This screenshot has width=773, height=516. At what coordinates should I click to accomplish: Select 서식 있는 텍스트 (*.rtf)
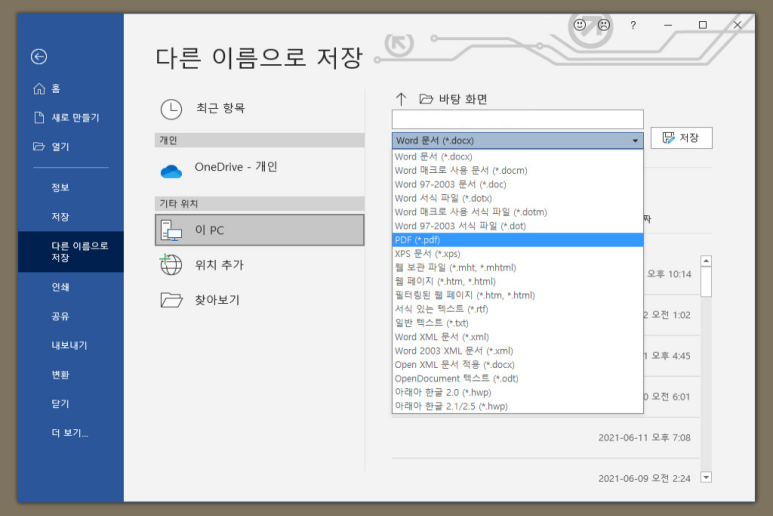tap(518, 309)
